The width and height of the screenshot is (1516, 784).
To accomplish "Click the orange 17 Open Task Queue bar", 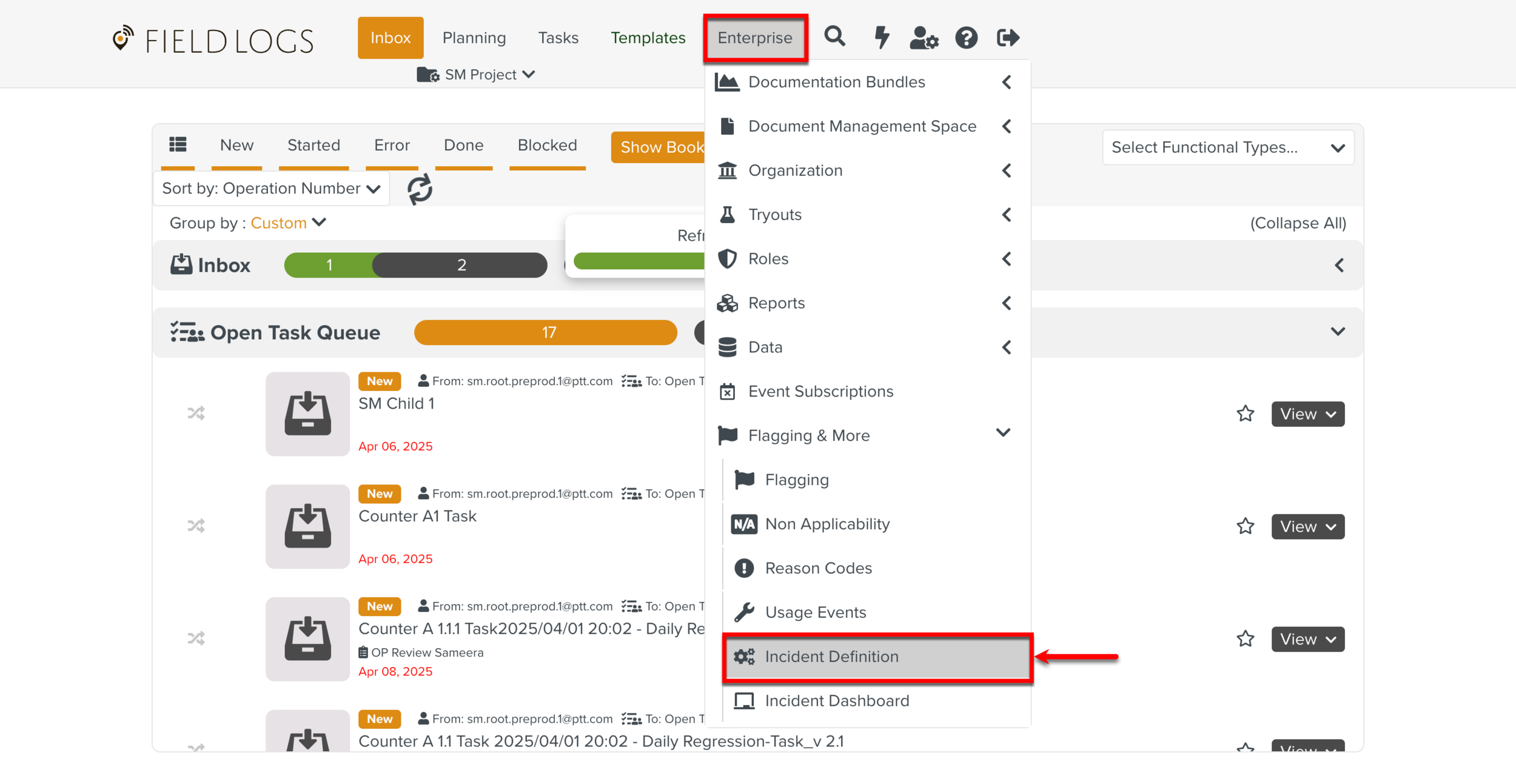I will coord(545,332).
